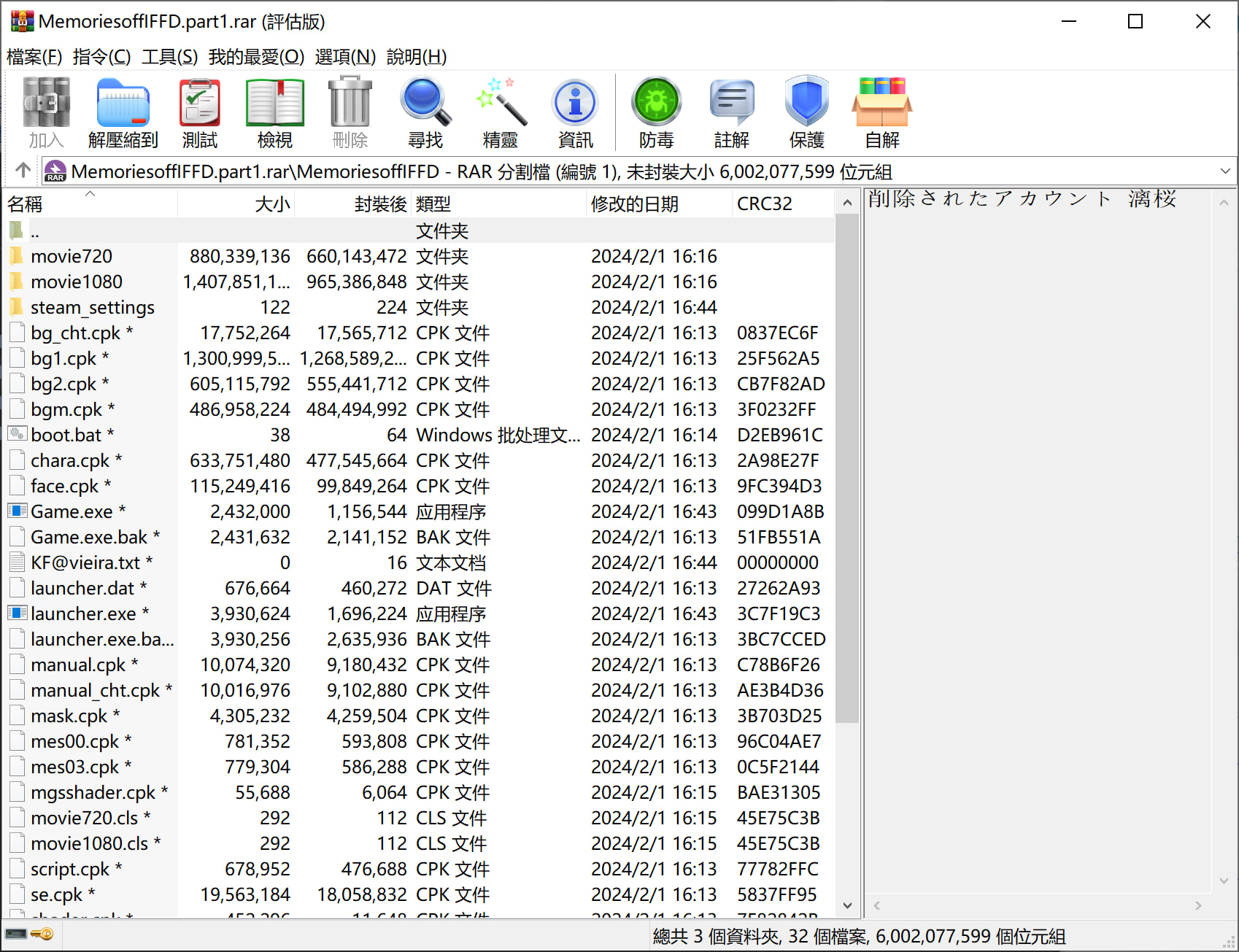Click the file list scroll down arrow
This screenshot has width=1239, height=952.
coord(847,905)
